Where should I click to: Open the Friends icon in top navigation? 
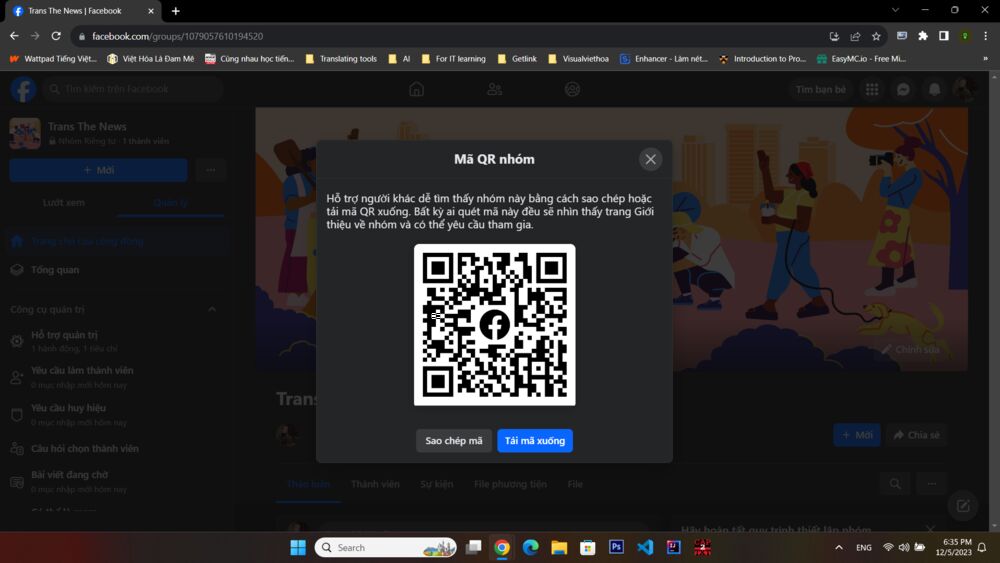(495, 89)
